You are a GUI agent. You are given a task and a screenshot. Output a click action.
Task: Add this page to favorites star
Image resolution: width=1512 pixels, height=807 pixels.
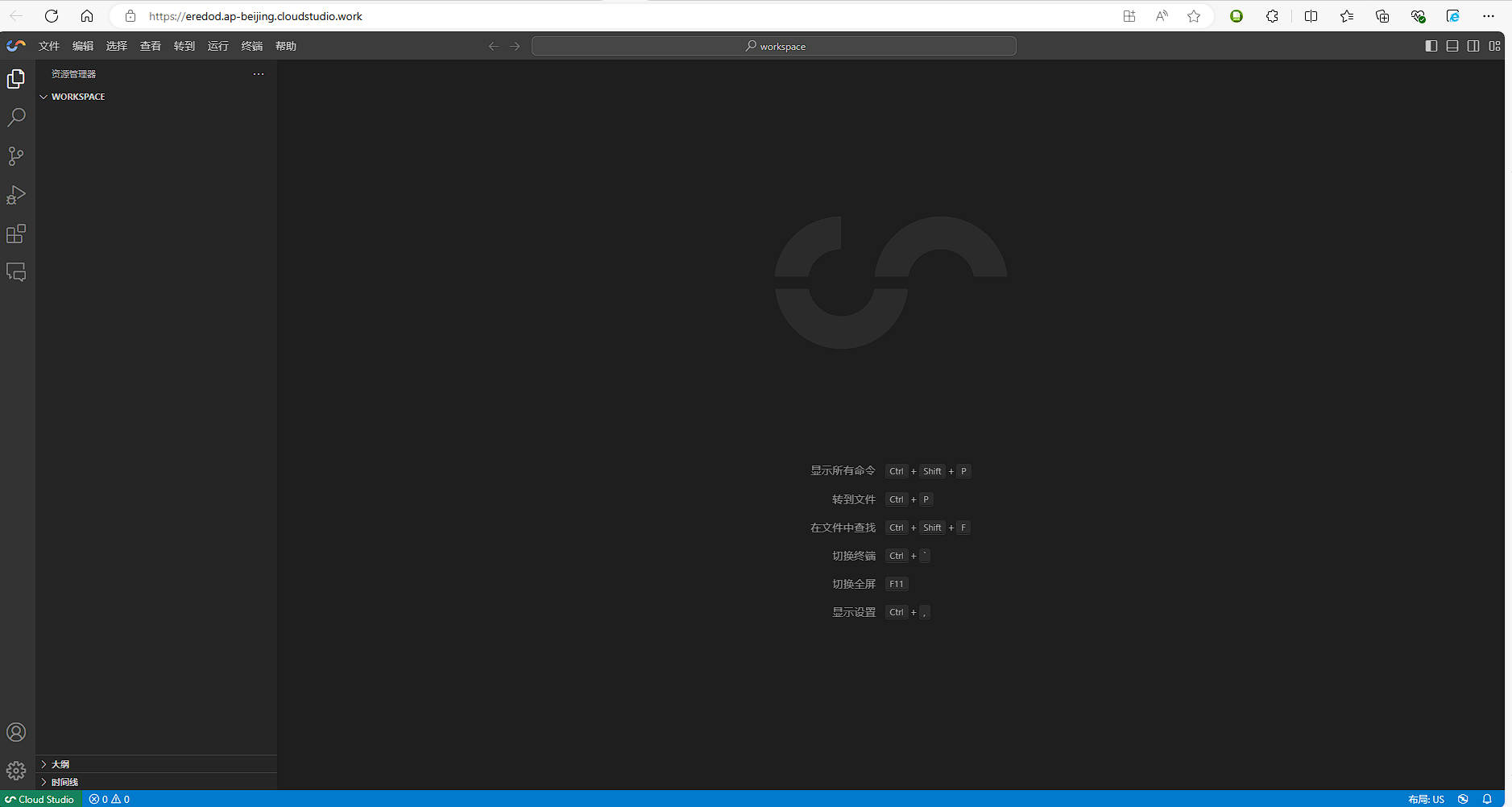click(1194, 16)
